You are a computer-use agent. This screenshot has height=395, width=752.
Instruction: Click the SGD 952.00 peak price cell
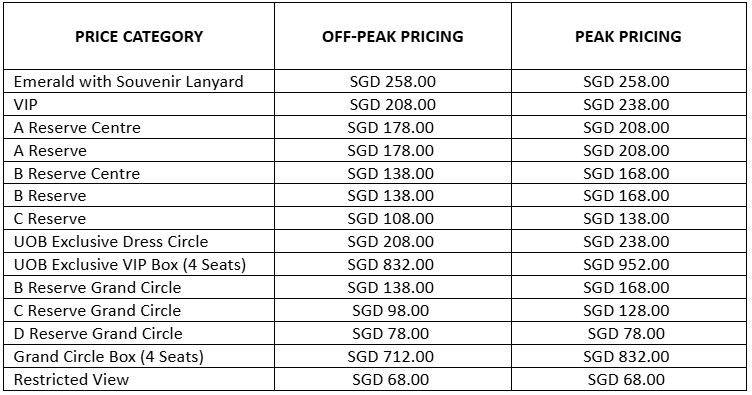tap(628, 265)
